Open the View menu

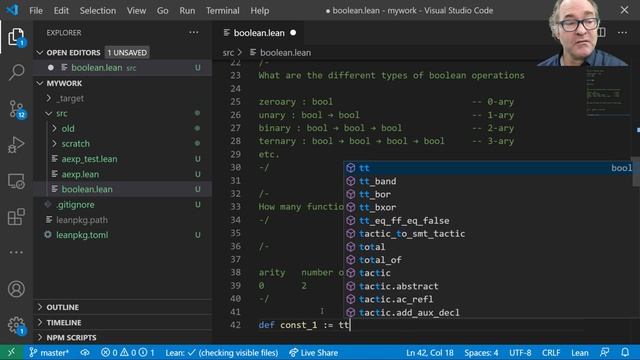136,11
